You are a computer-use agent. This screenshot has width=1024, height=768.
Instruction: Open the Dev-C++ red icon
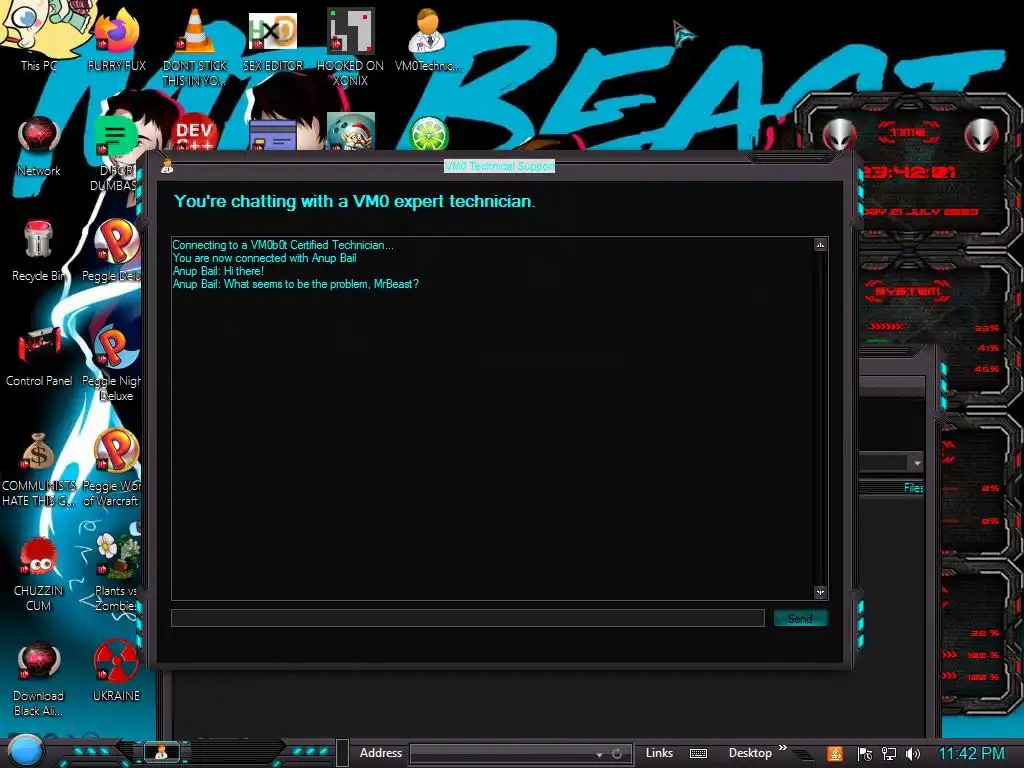point(194,134)
